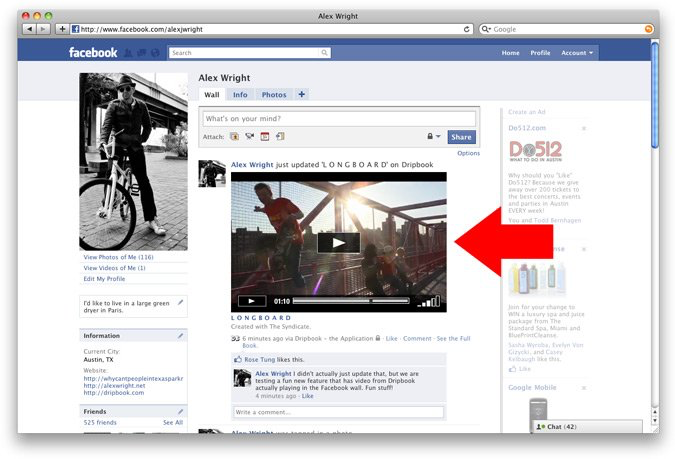Switch to the Wall tab
This screenshot has width=675, height=459.
coord(212,95)
